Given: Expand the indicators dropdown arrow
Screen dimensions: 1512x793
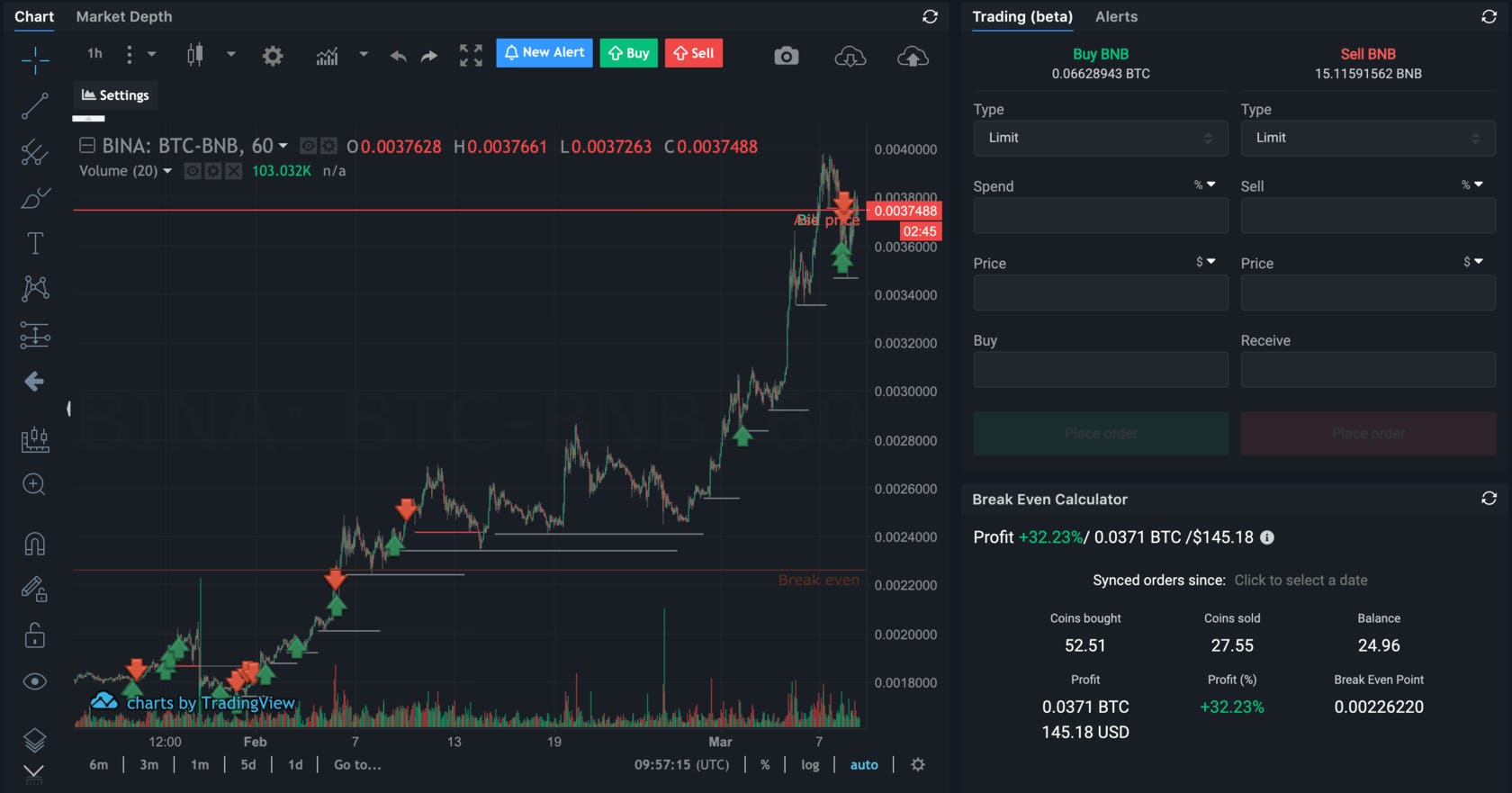Looking at the screenshot, I should point(364,54).
